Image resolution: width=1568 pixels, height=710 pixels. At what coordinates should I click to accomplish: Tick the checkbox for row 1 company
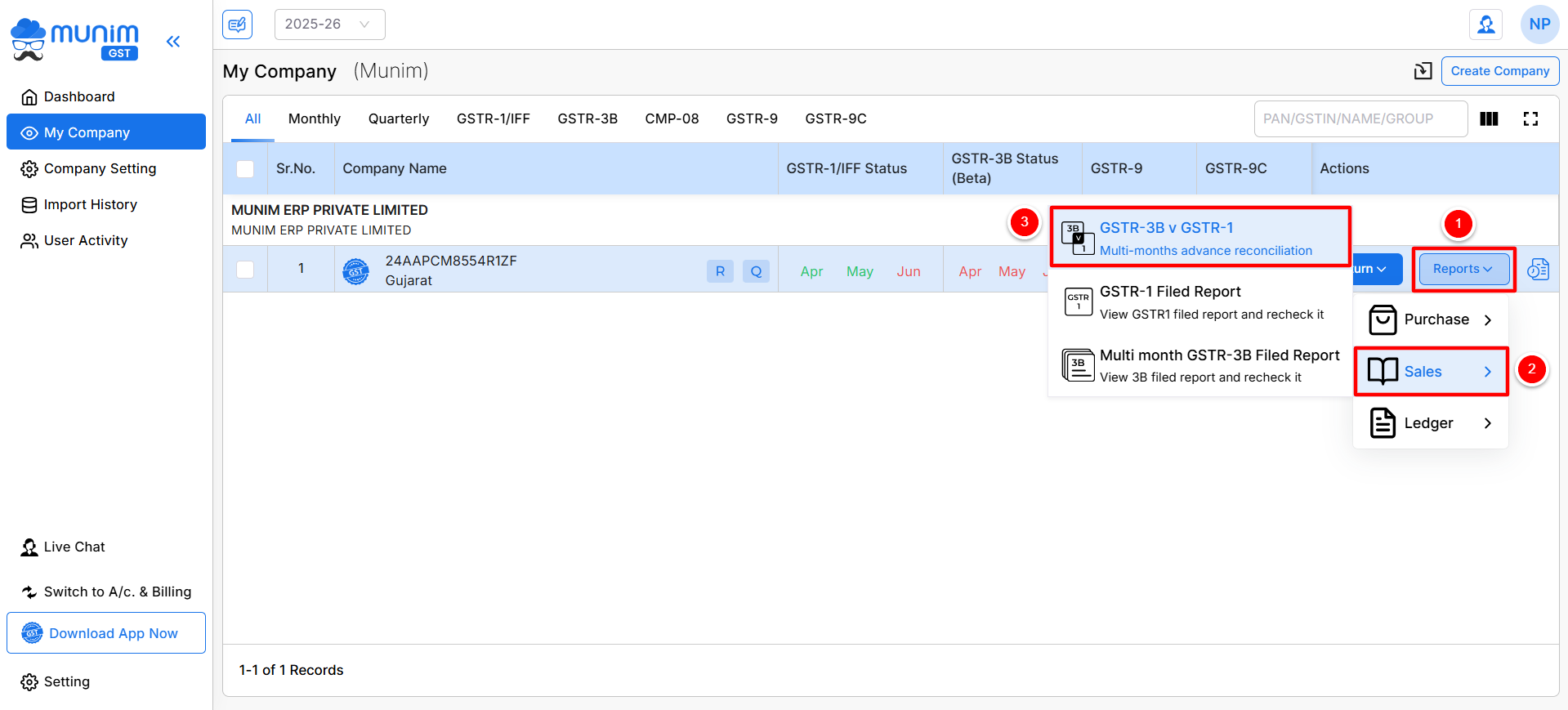click(245, 270)
